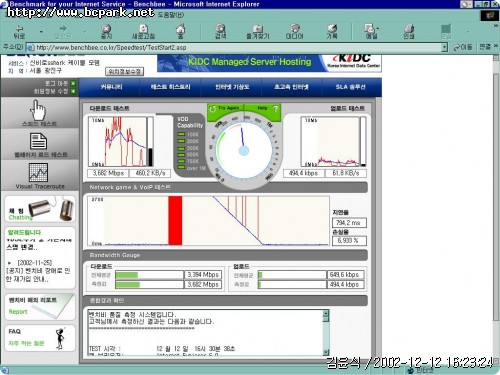Open the Home page via the house icon
500x375 pixels.
tap(180, 29)
